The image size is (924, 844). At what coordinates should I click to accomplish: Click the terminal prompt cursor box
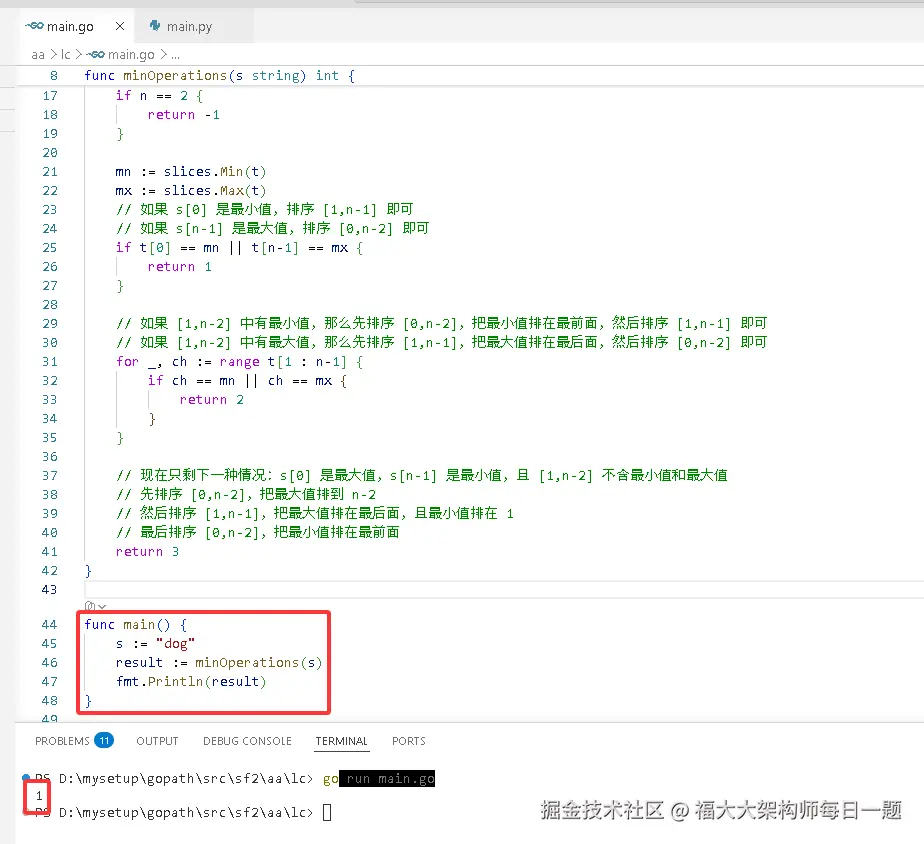[327, 813]
